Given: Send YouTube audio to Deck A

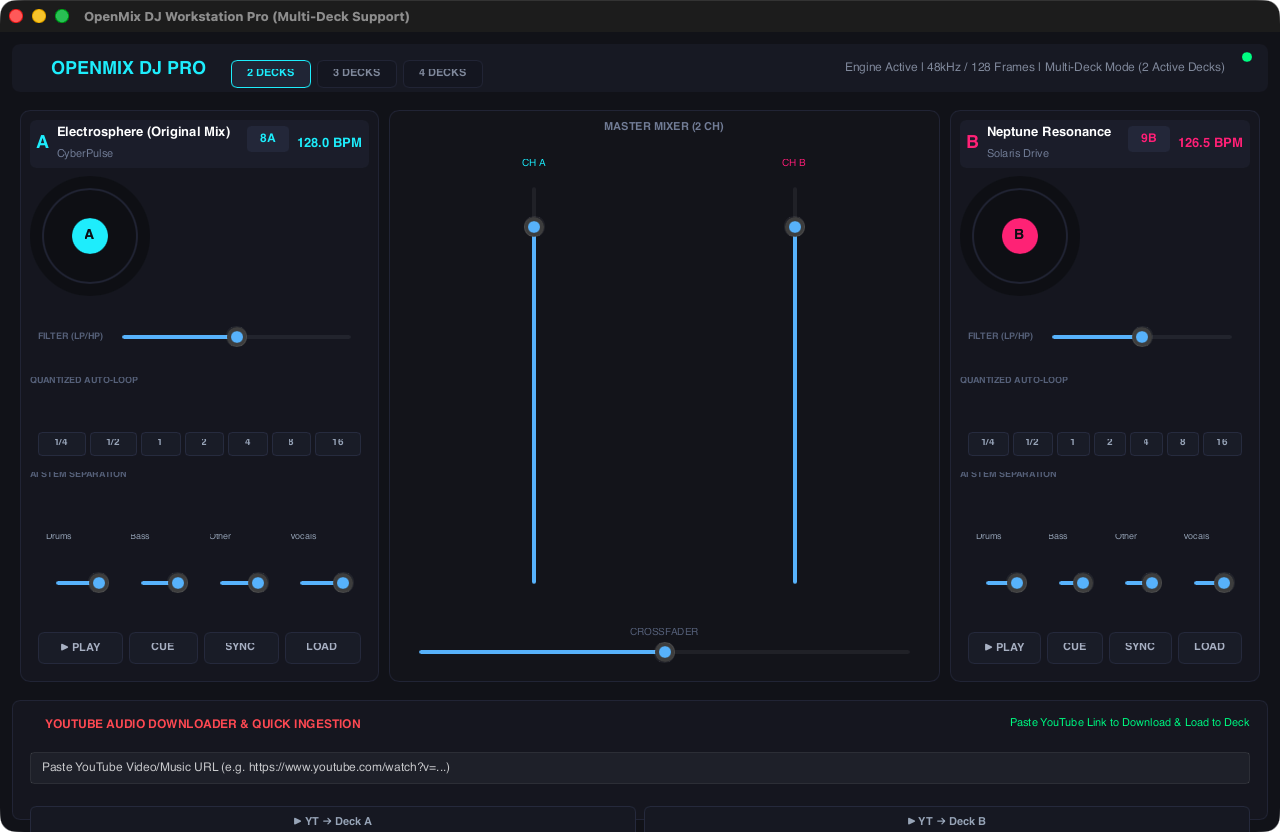Looking at the screenshot, I should [333, 820].
